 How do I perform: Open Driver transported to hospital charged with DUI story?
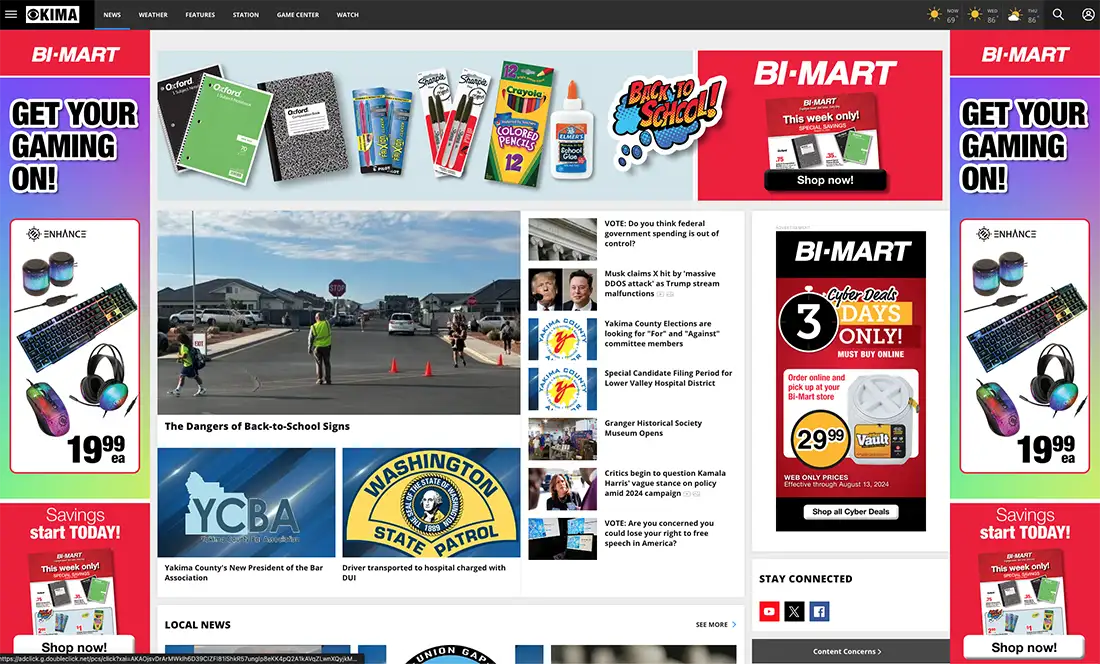[x=424, y=573]
